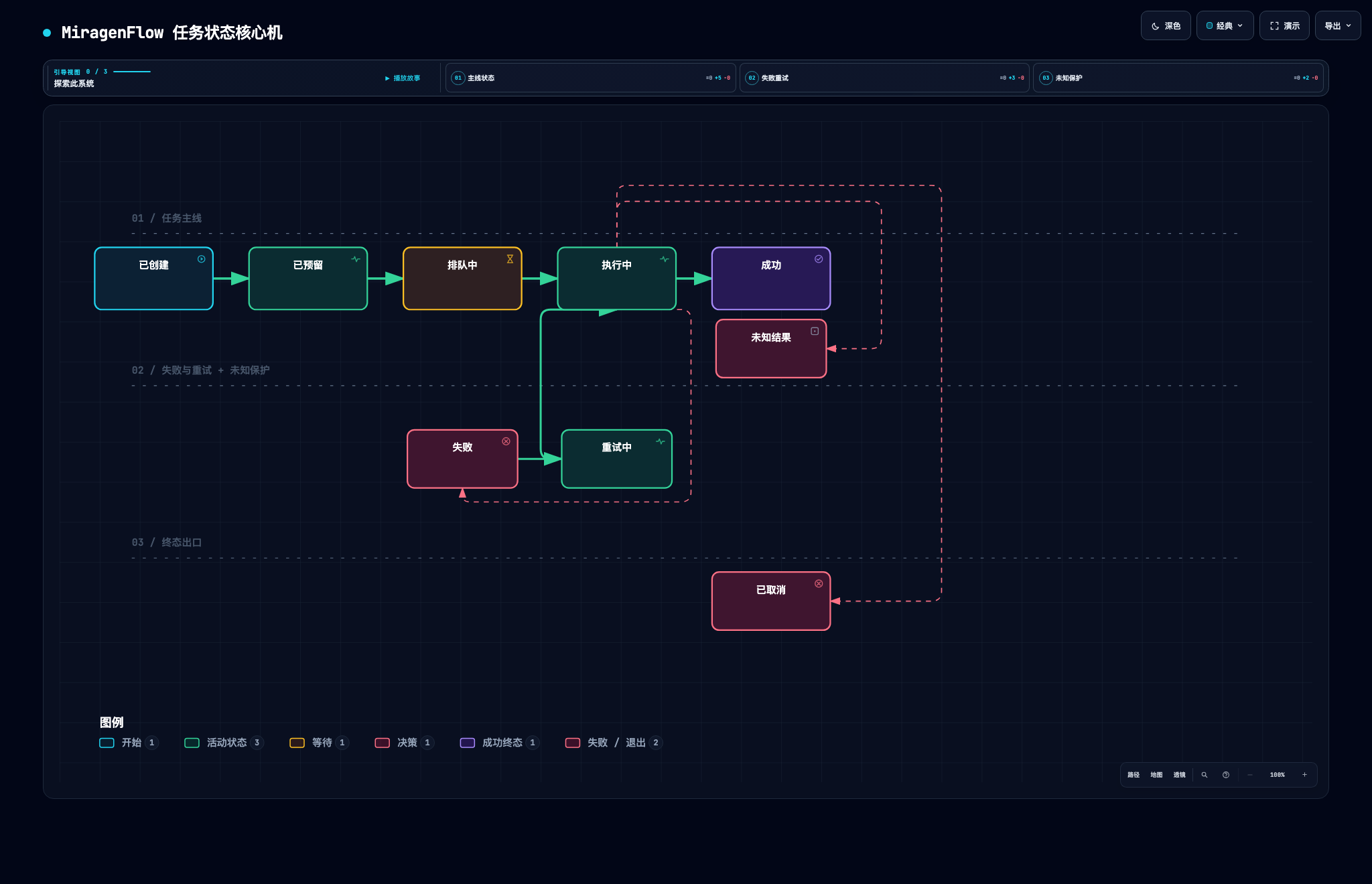Toggle 地图 minimap view
This screenshot has width=1372, height=884.
(x=1157, y=775)
